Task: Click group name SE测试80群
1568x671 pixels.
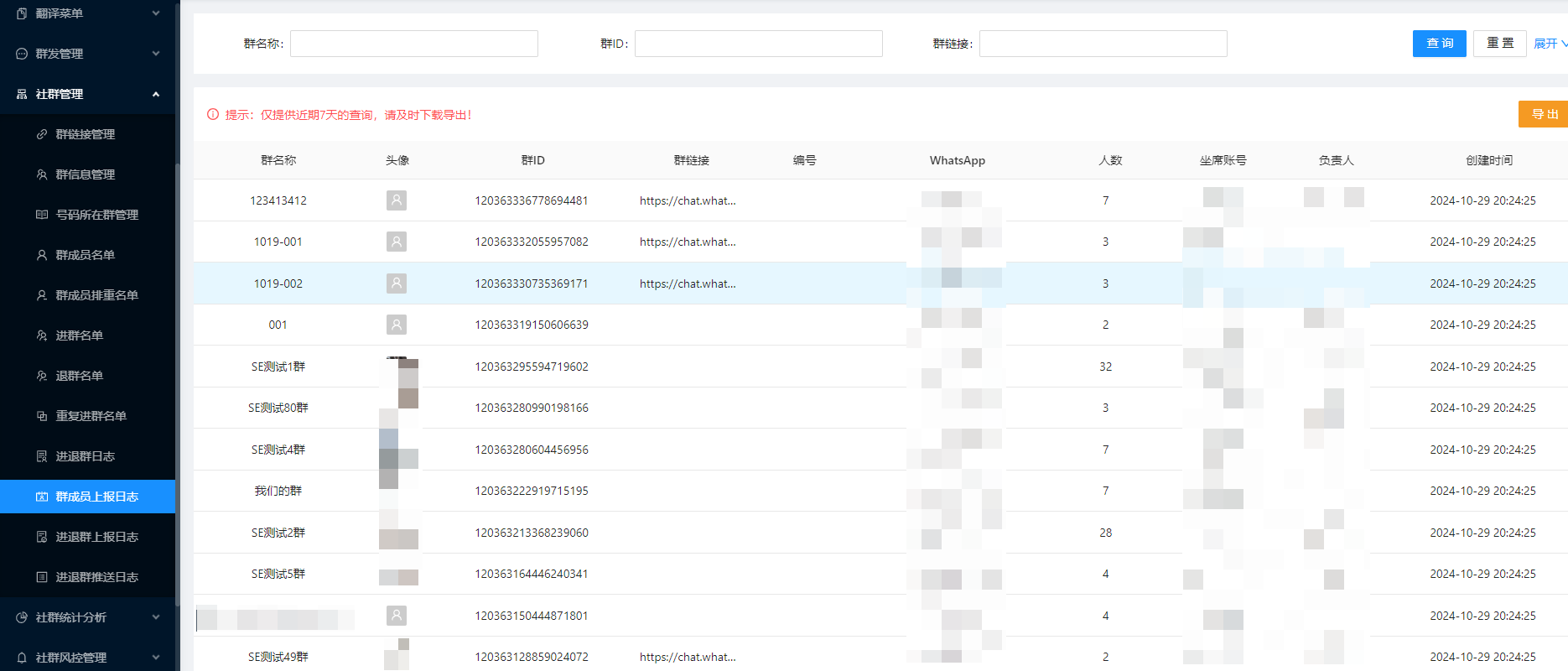Action: click(278, 408)
